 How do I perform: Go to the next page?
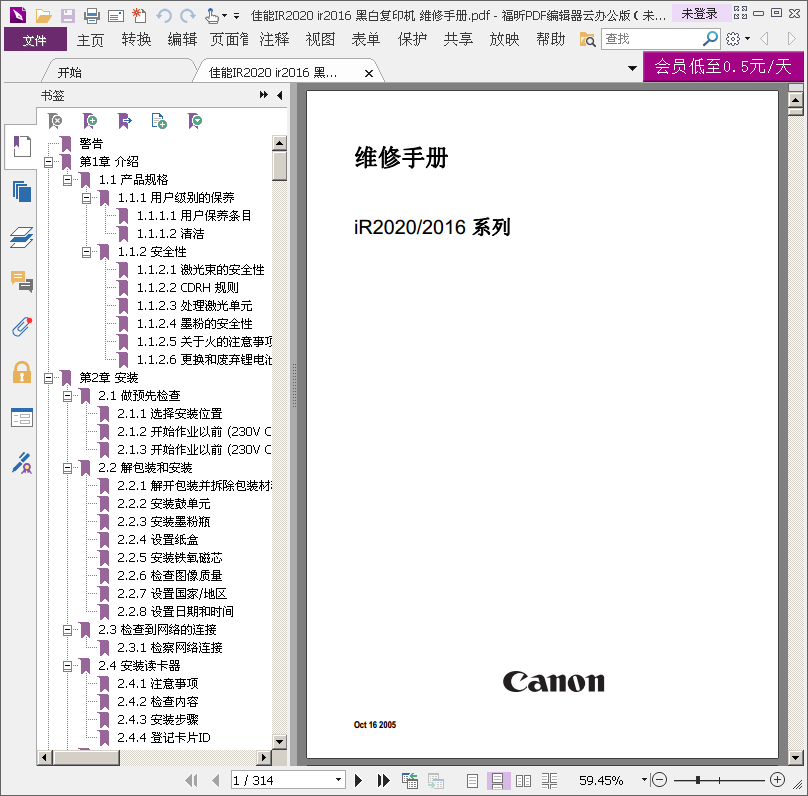tap(359, 780)
